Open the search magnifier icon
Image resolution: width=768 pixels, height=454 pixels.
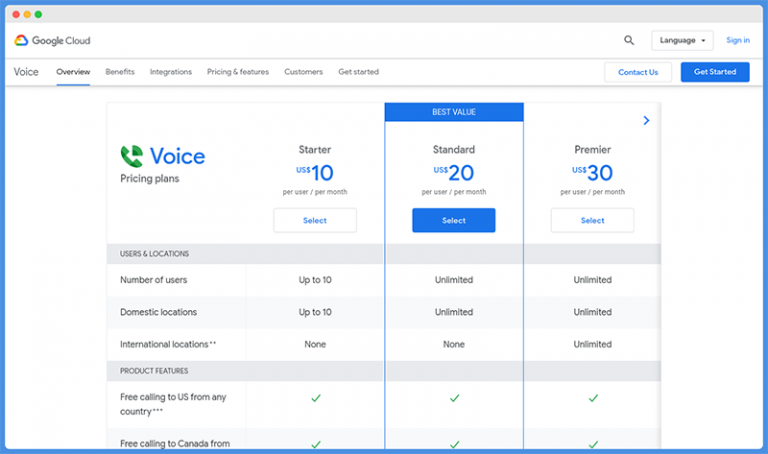629,40
